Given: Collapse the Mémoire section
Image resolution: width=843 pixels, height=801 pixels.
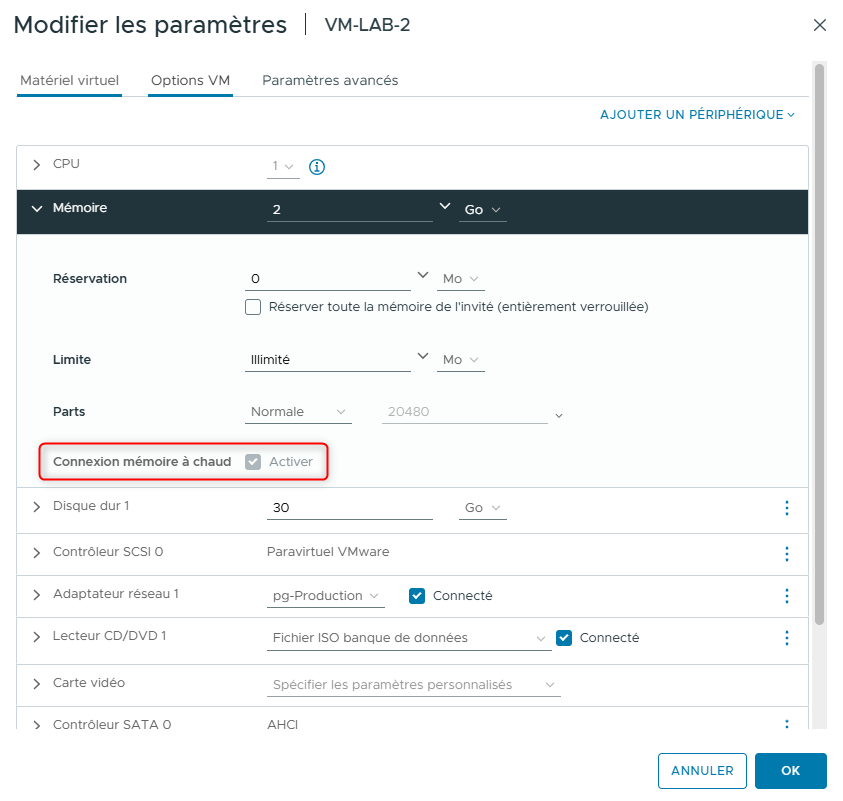Looking at the screenshot, I should pos(38,209).
